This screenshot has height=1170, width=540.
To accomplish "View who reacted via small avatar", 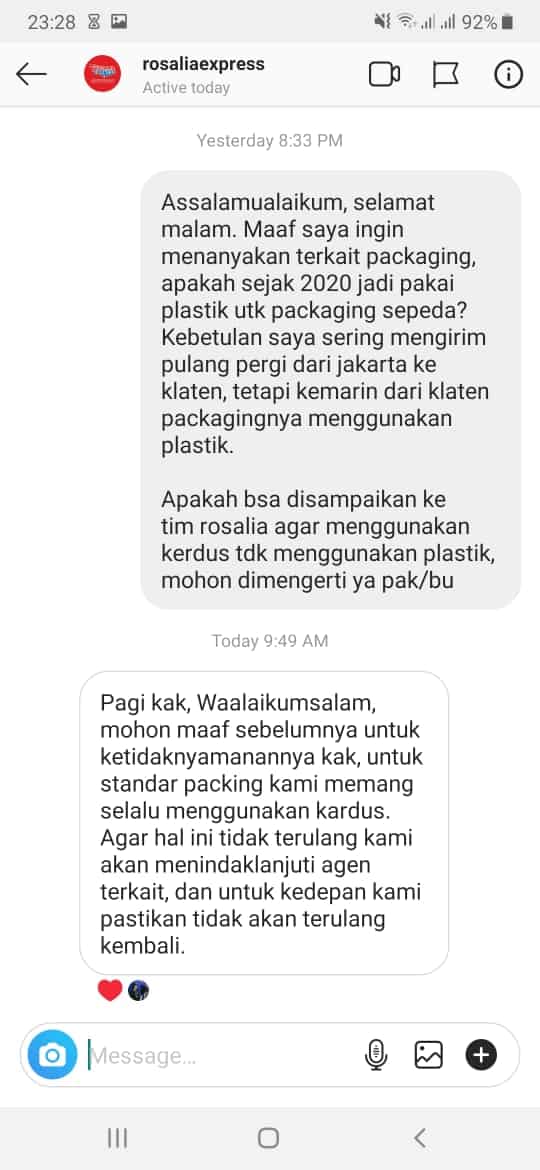I will point(138,990).
